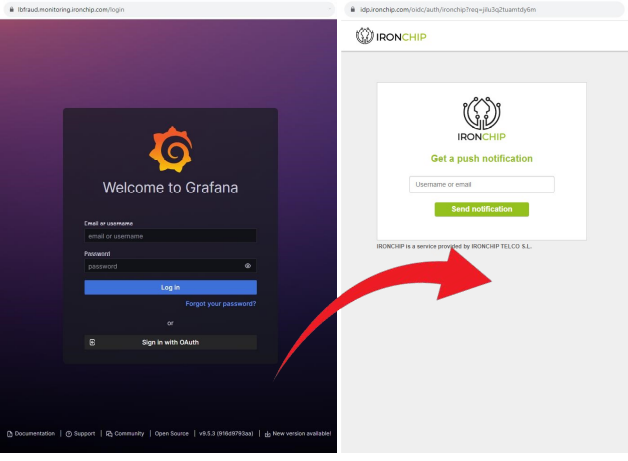The width and height of the screenshot is (628, 461).
Task: Click the lbfraud.monitoring.ironchip.com URL bar
Action: (x=169, y=10)
